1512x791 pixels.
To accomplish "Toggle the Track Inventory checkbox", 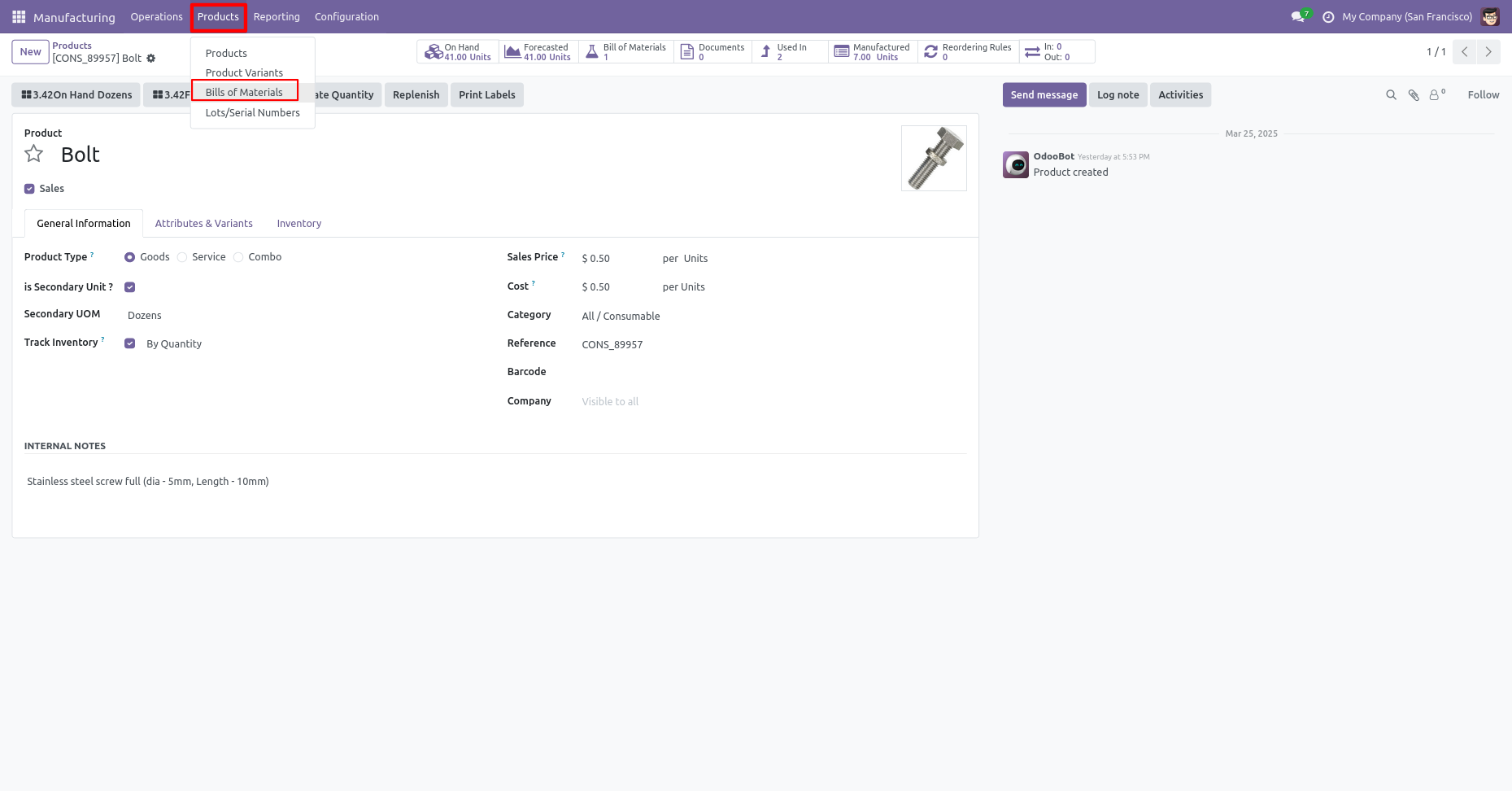I will click(129, 343).
